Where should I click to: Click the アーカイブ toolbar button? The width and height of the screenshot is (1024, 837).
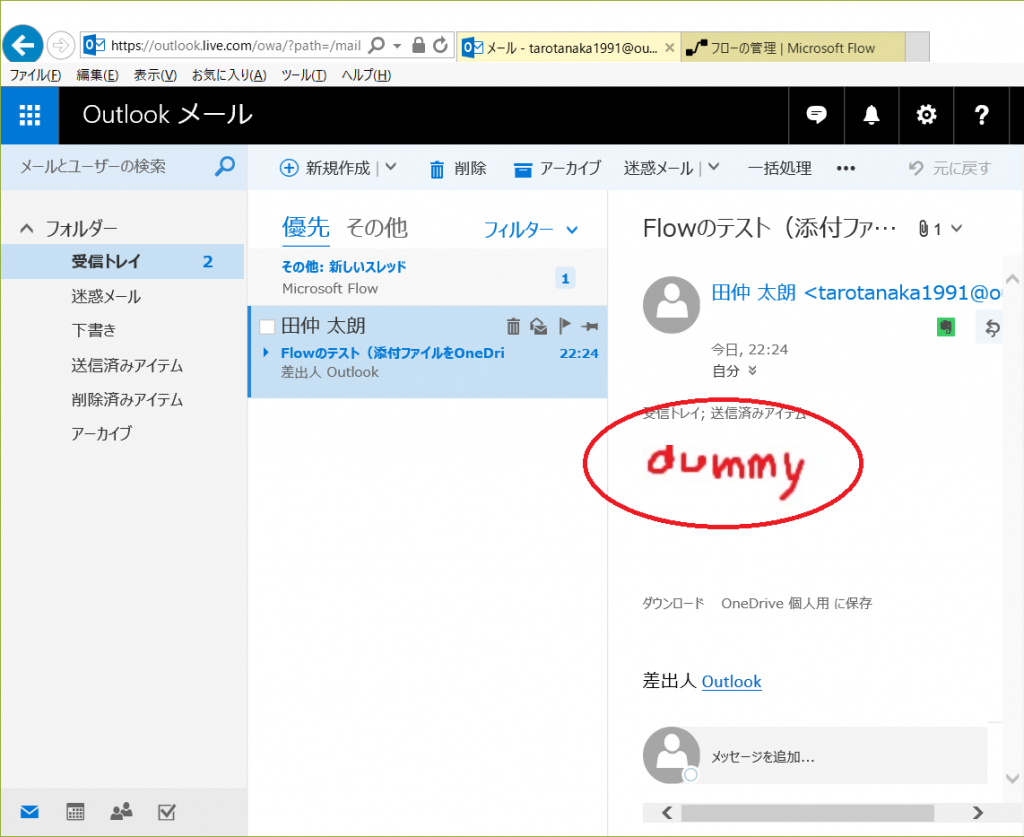[556, 168]
